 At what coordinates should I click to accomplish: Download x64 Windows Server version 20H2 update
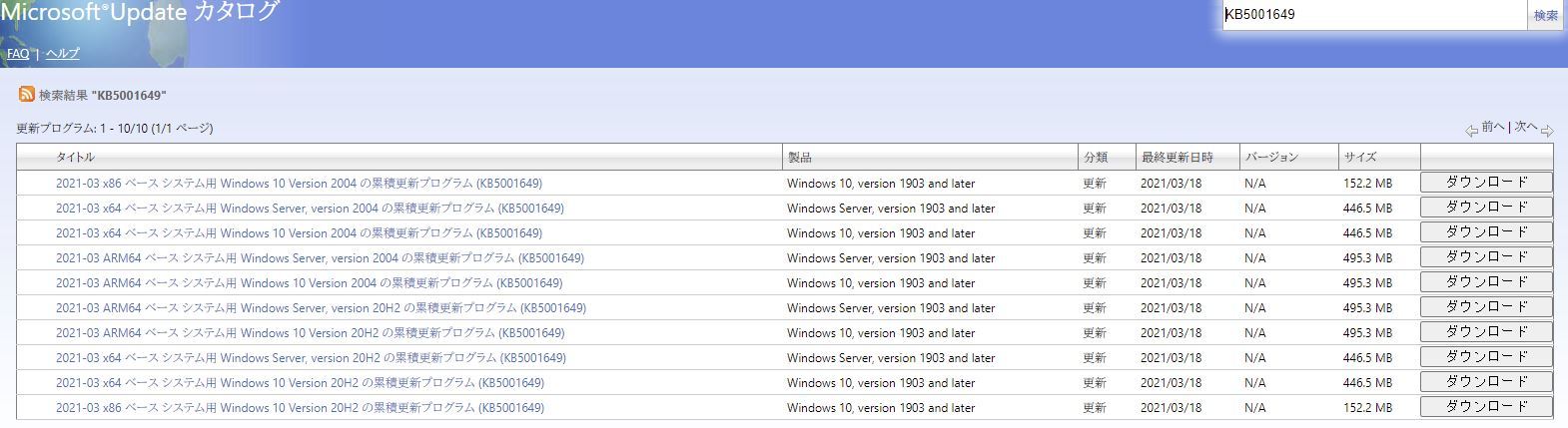1486,357
